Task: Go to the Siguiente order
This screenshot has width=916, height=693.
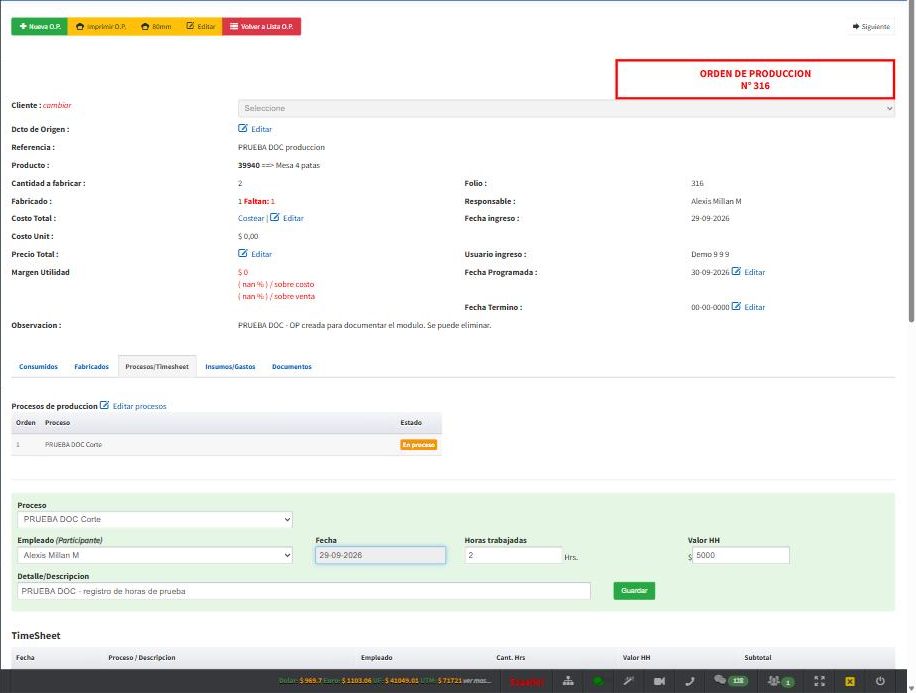Action: coord(871,26)
